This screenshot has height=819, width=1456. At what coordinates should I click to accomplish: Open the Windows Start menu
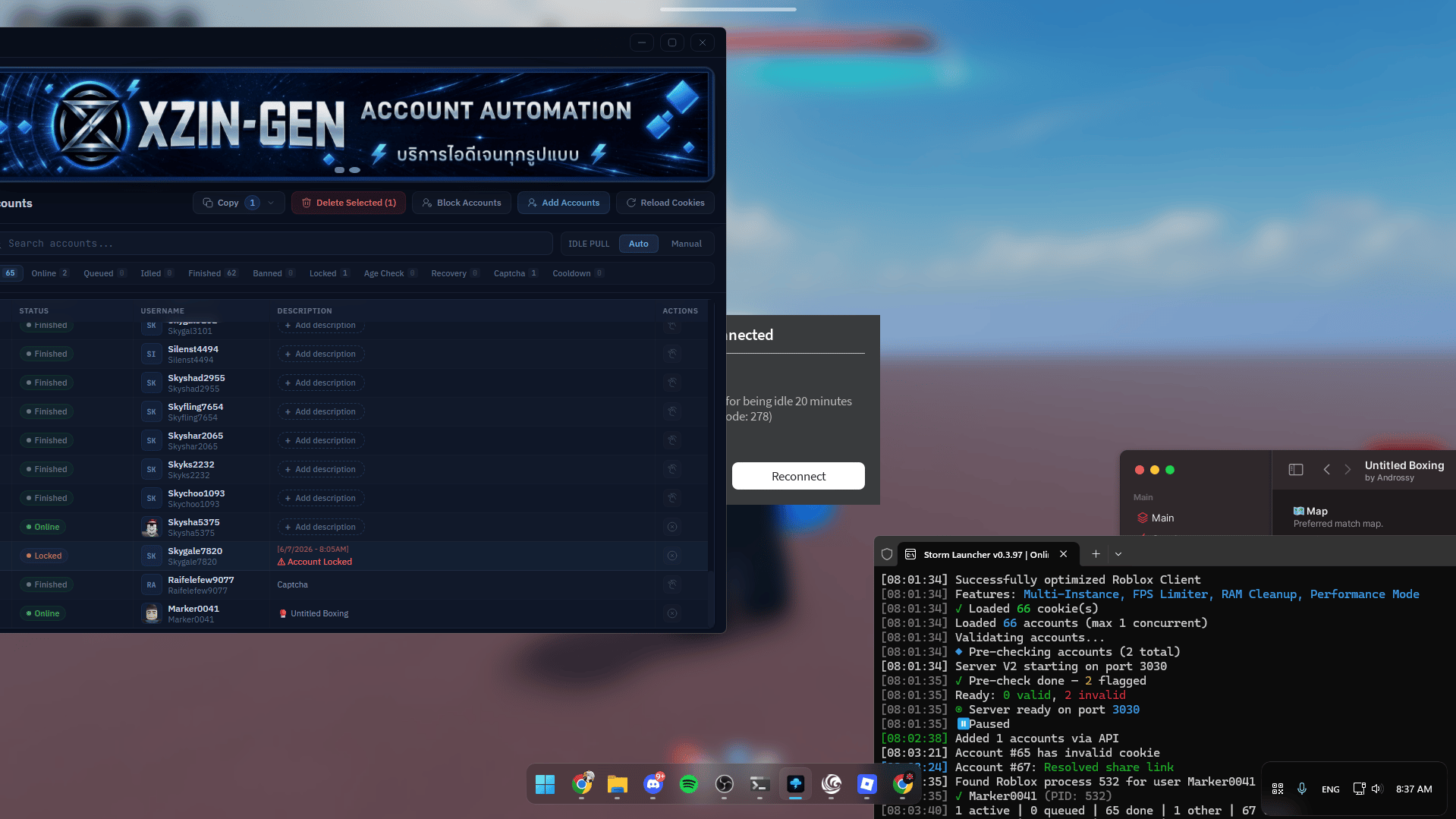(546, 784)
